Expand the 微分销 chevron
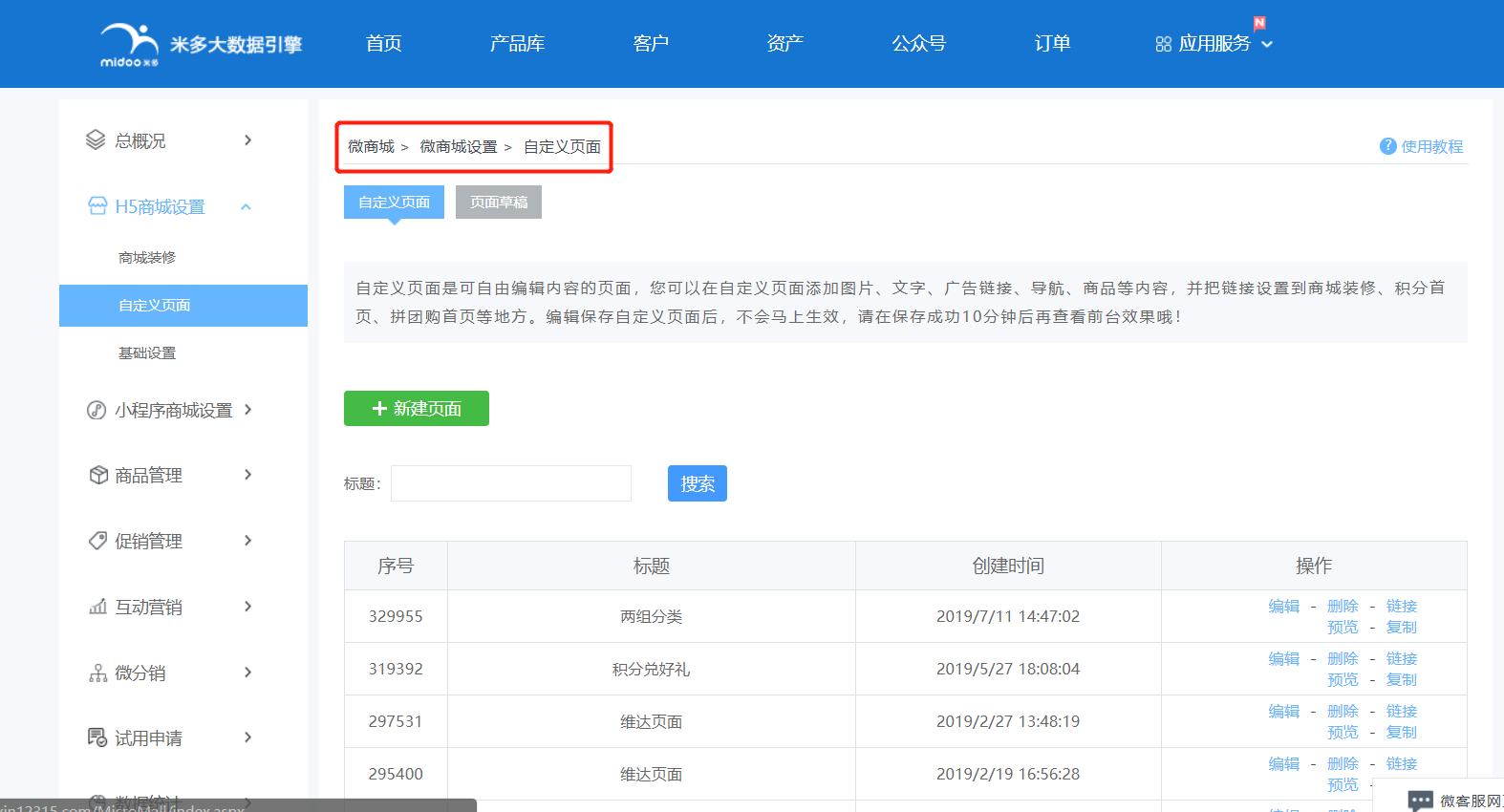1504x812 pixels. pos(247,673)
